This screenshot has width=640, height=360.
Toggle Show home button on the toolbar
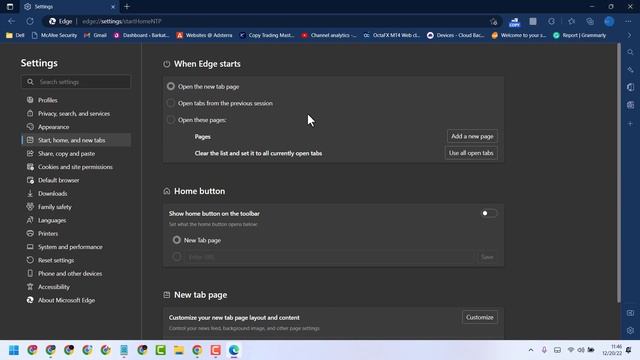[489, 213]
